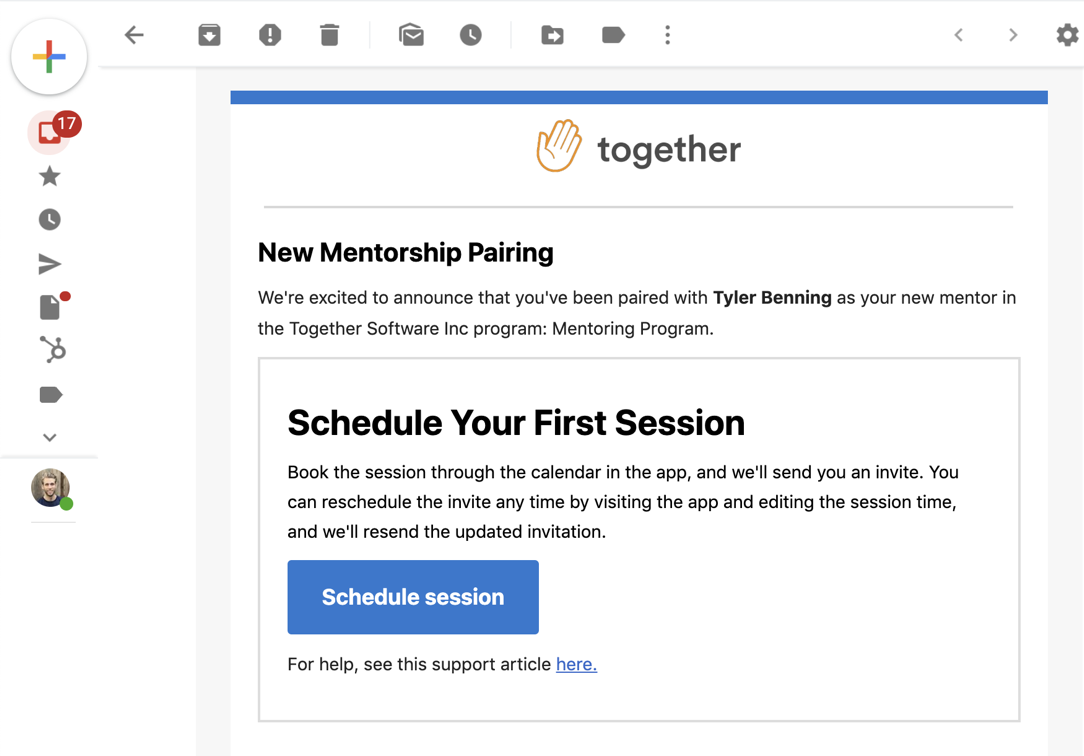1084x756 pixels.
Task: Open the three-dot More options menu
Action: tap(667, 35)
